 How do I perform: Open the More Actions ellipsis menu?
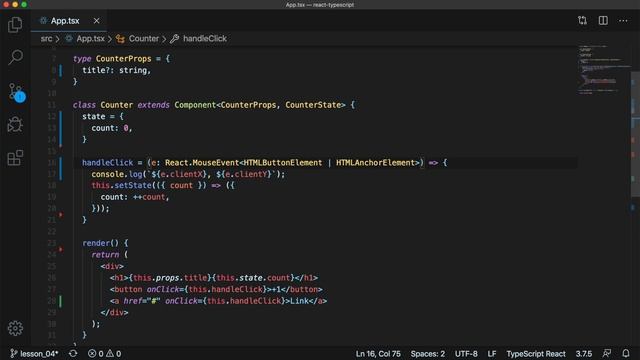623,20
